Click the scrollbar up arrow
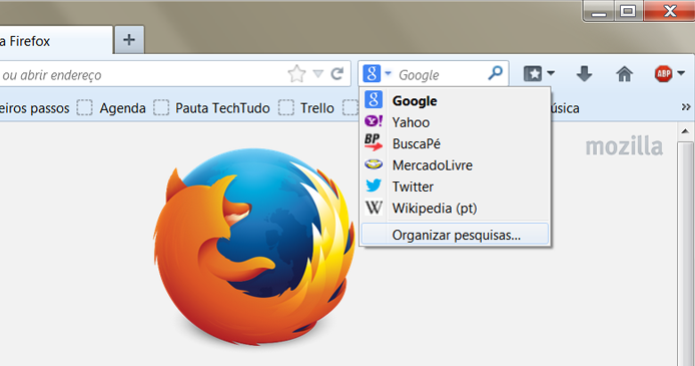The width and height of the screenshot is (695, 366). 685,131
